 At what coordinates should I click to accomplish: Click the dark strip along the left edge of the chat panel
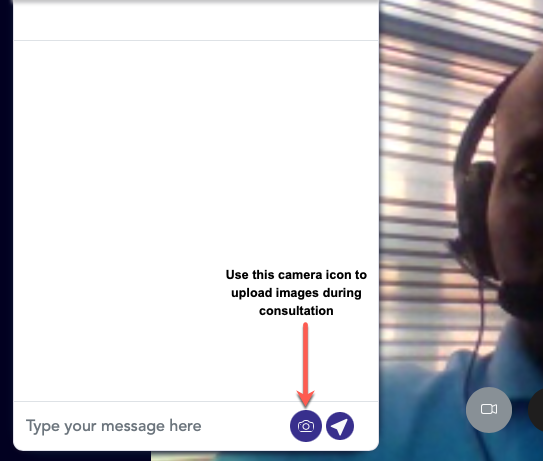pos(6,225)
